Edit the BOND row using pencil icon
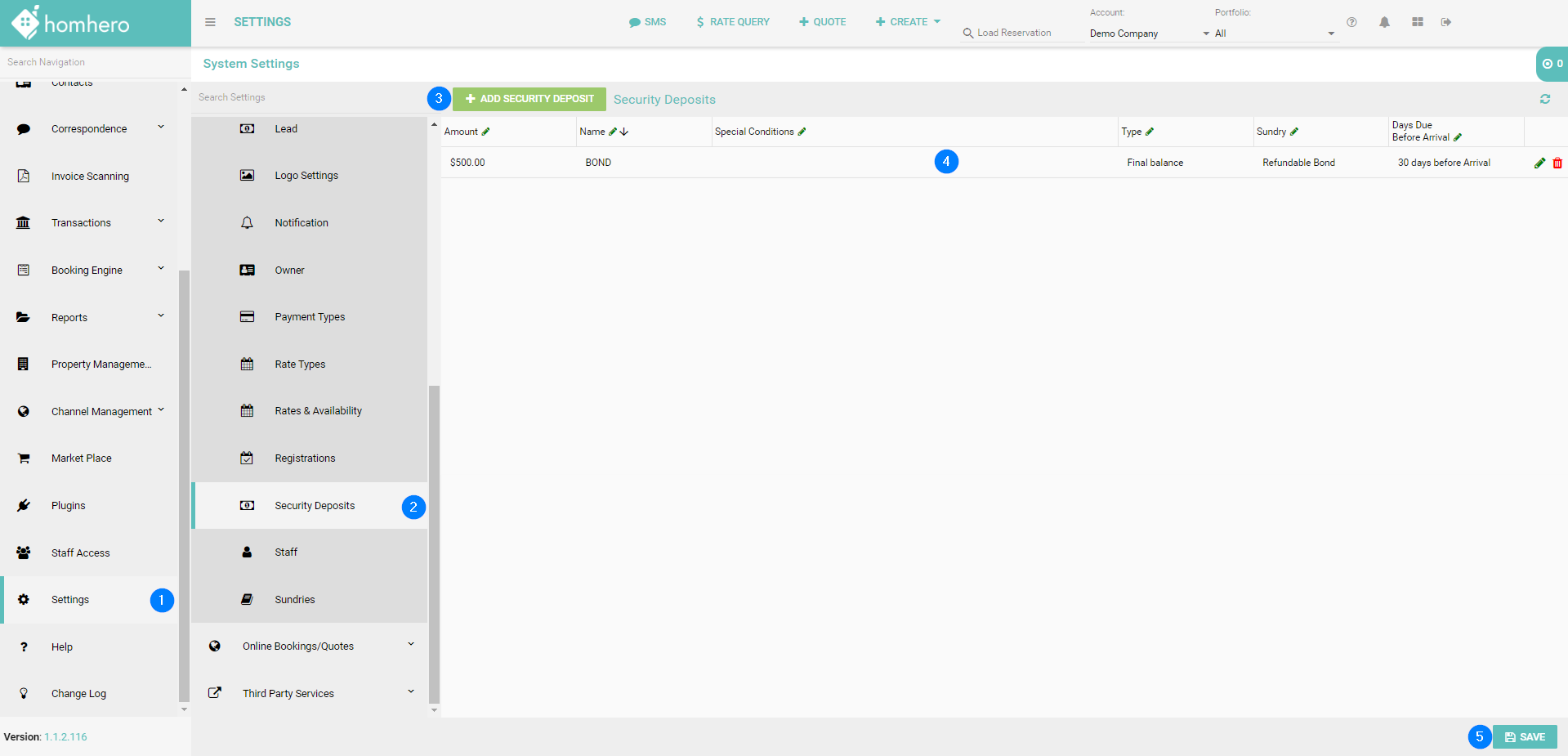This screenshot has width=1568, height=756. click(x=1539, y=163)
